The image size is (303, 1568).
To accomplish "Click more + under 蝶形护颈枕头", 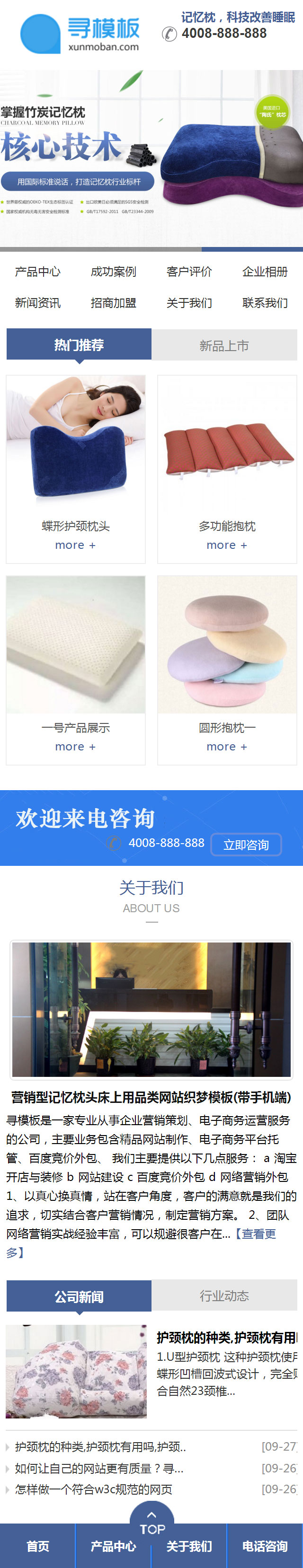I will point(76,545).
